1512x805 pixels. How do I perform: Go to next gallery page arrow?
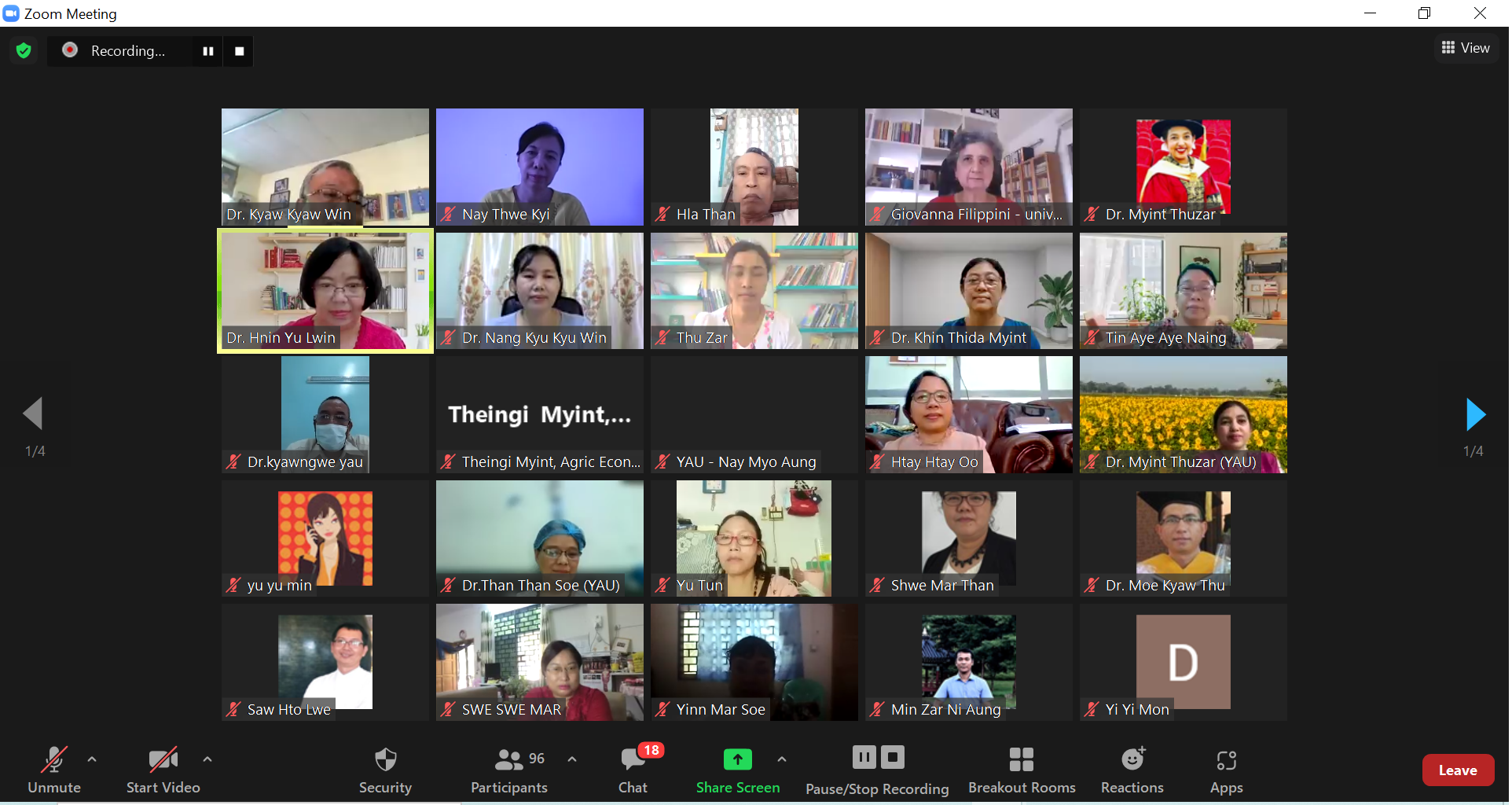[1475, 414]
